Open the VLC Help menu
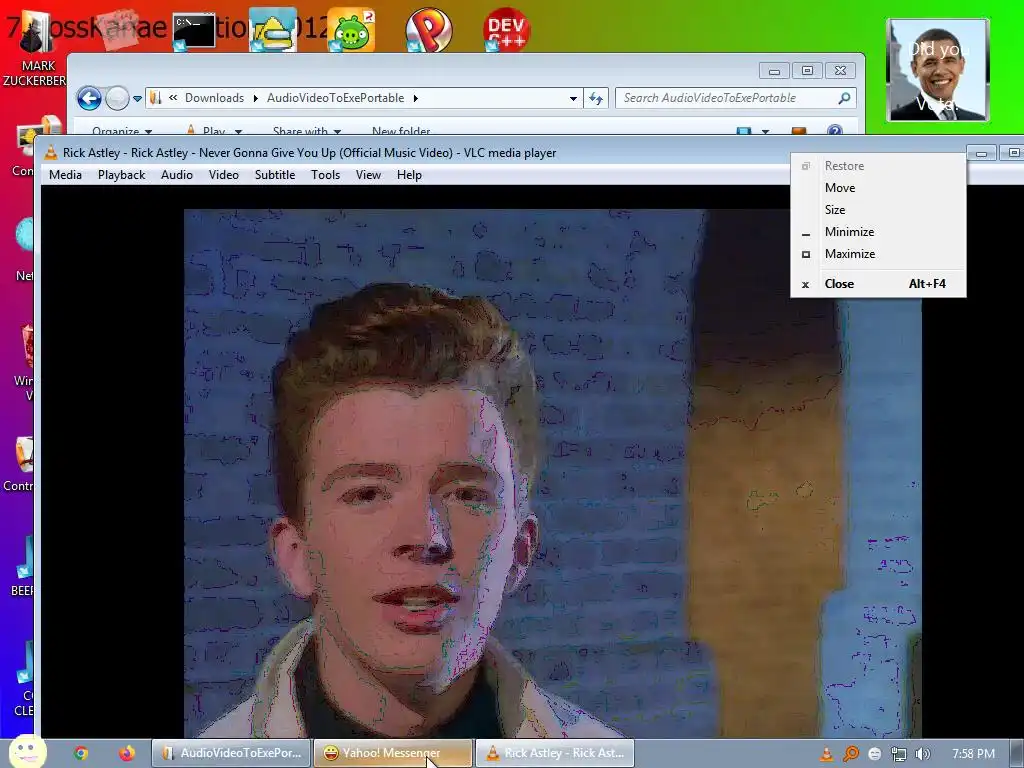The width and height of the screenshot is (1024, 768). (409, 175)
